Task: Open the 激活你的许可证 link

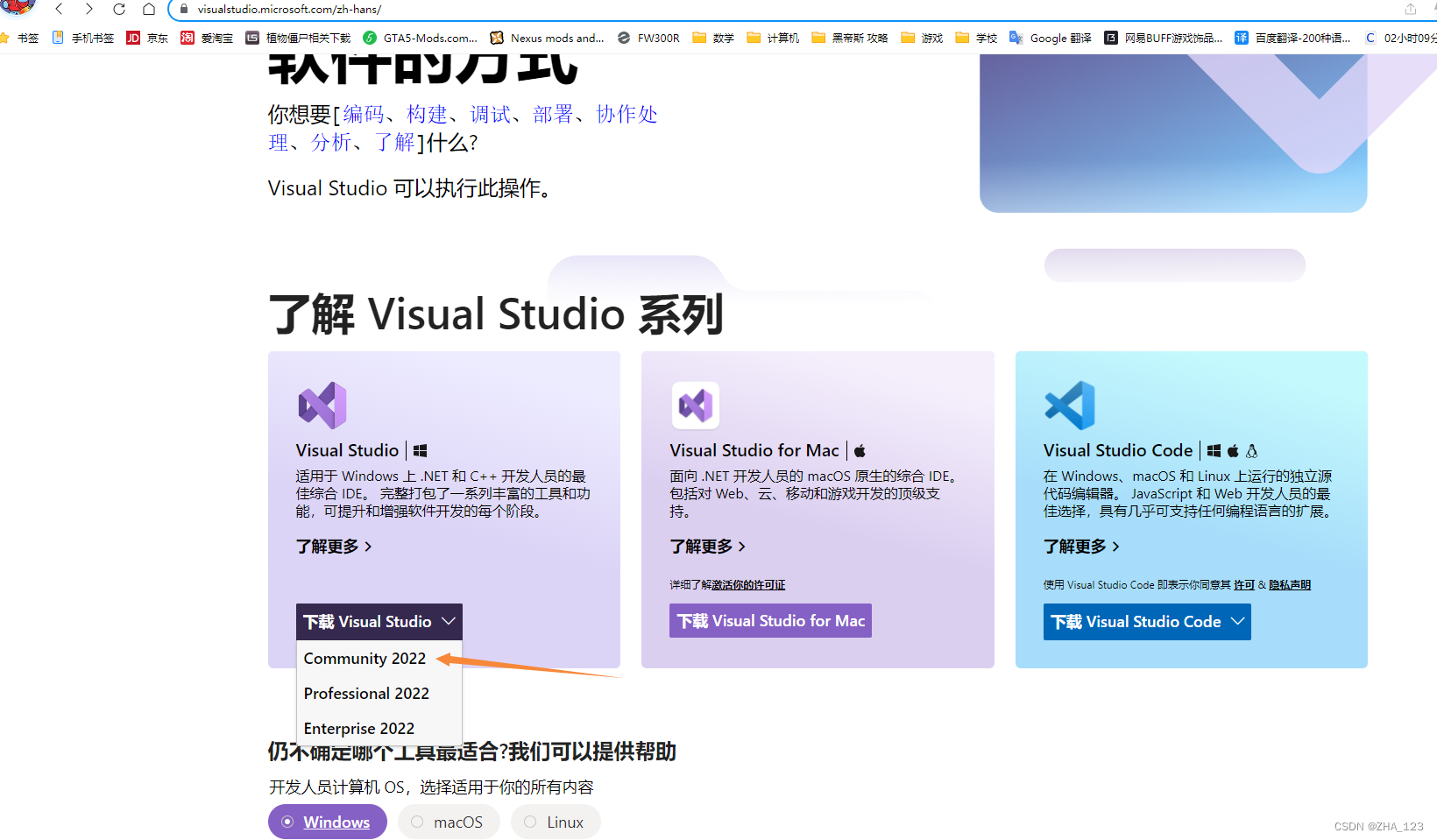Action: (748, 585)
